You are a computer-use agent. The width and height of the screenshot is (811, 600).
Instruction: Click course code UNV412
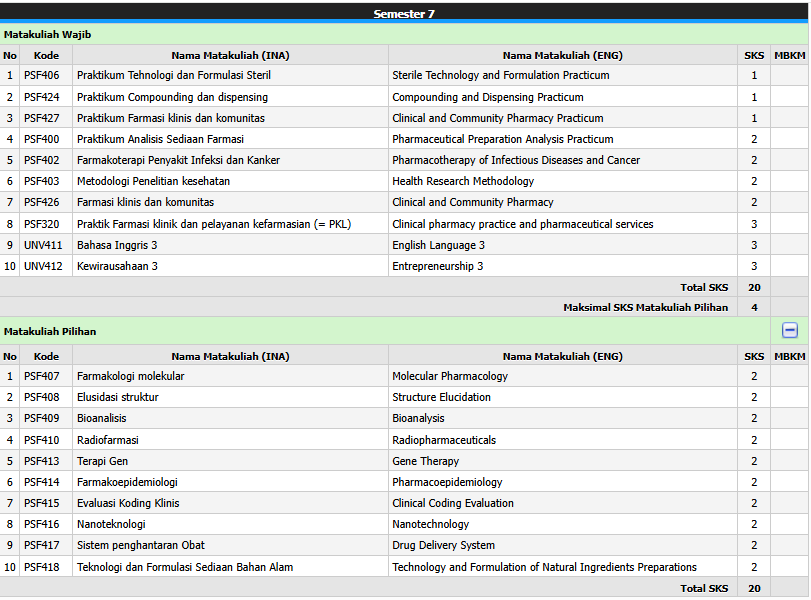pos(43,266)
